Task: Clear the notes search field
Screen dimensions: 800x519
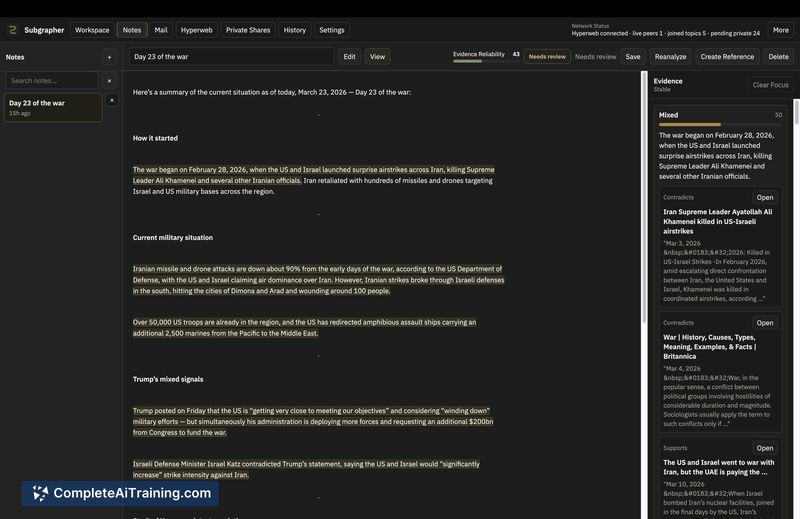Action: [109, 81]
